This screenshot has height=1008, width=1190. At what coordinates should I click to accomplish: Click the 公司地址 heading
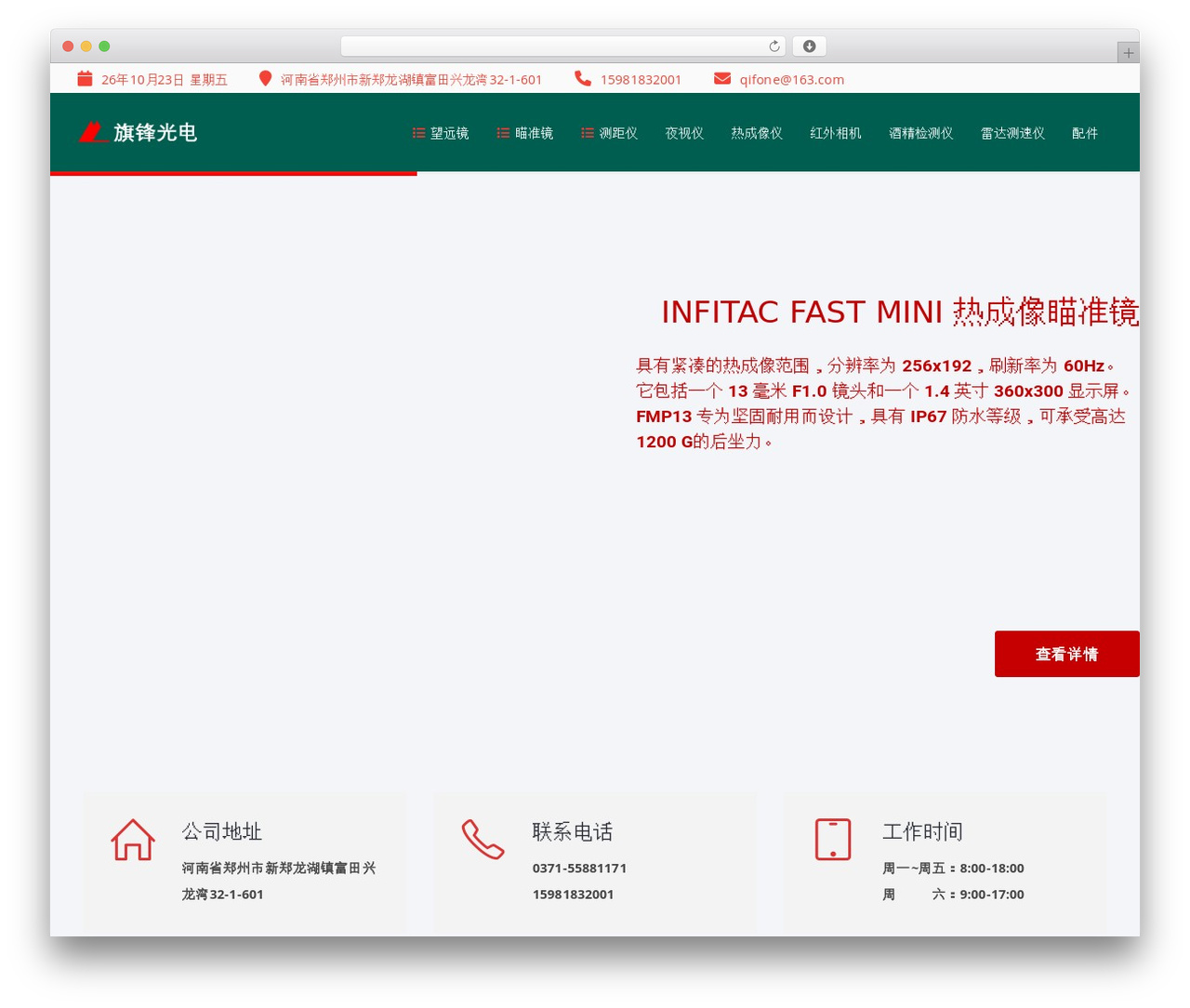(222, 831)
